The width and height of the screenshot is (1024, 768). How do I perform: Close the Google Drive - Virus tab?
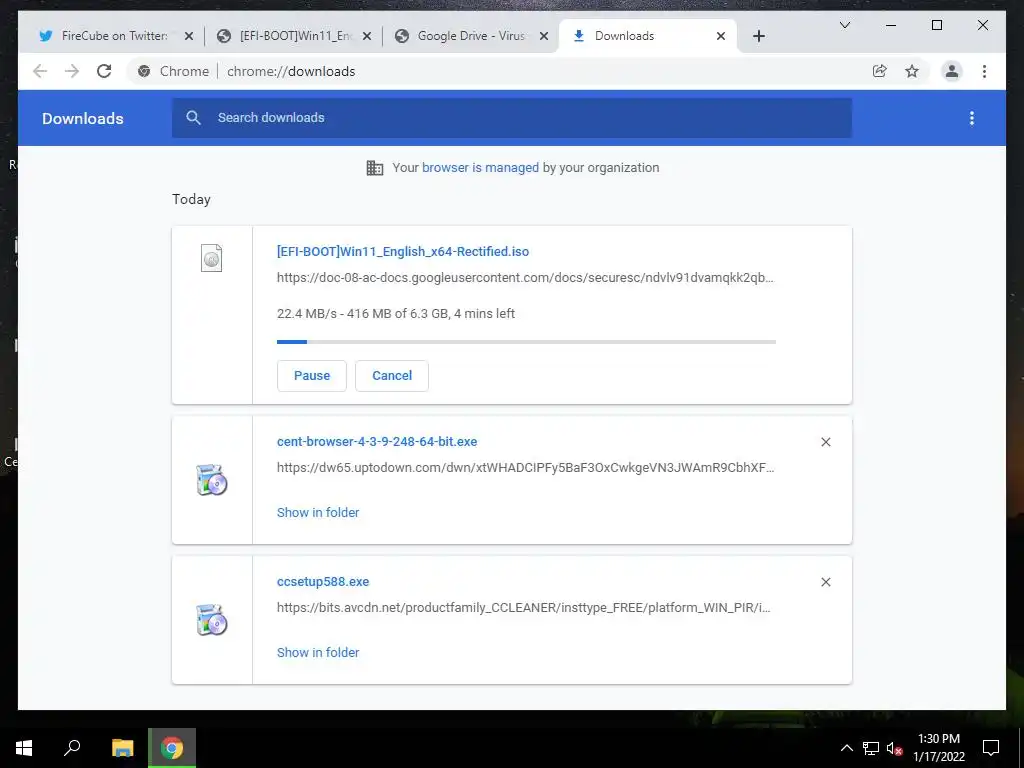[543, 36]
